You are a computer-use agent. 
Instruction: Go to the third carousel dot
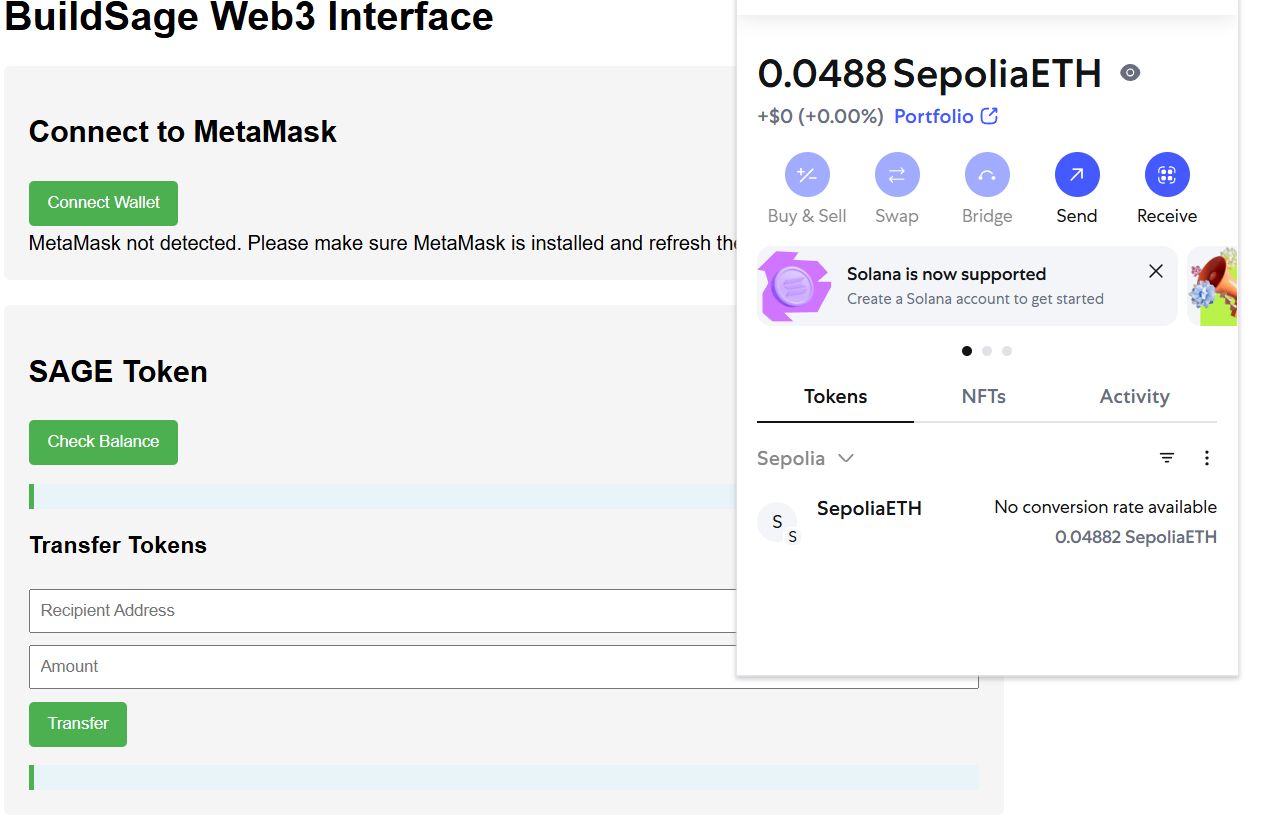coord(1007,351)
